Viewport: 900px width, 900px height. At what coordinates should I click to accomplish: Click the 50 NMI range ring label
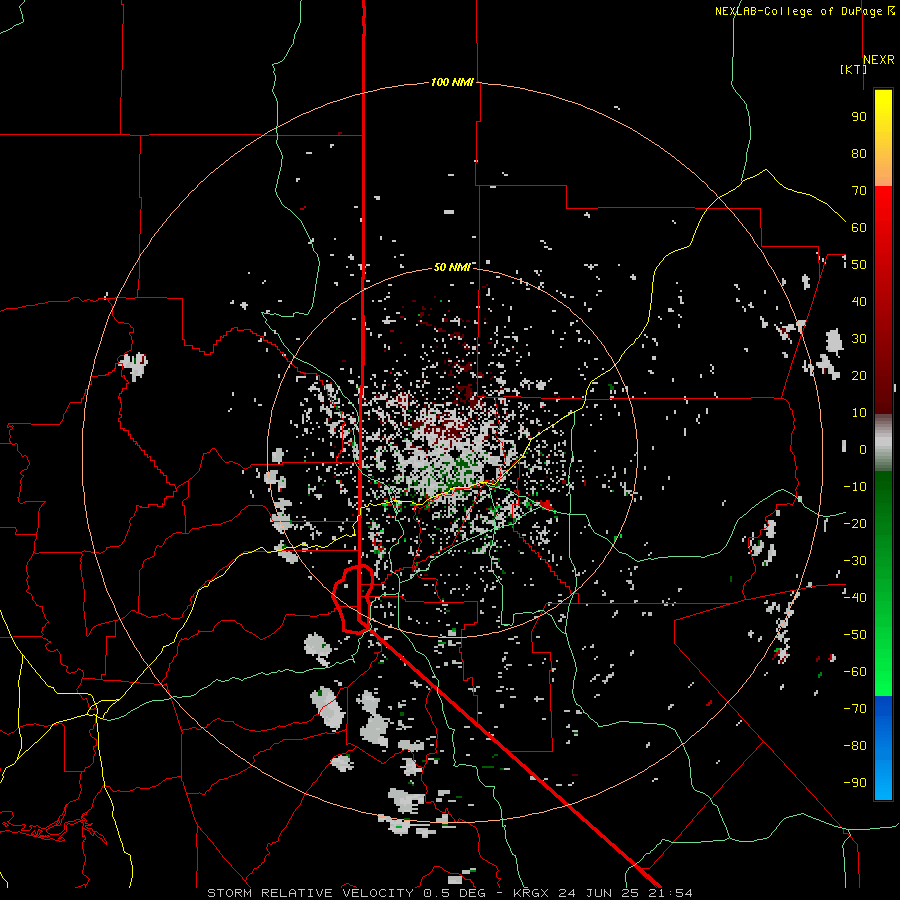pyautogui.click(x=452, y=267)
